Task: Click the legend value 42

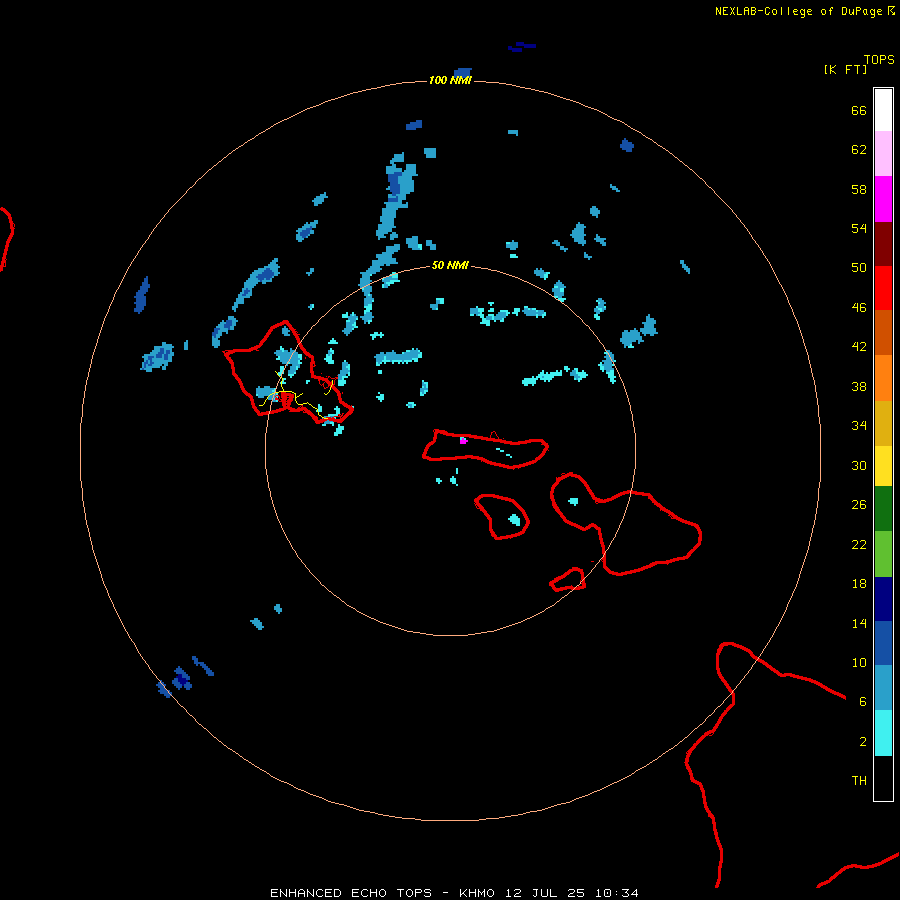Action: click(x=859, y=347)
